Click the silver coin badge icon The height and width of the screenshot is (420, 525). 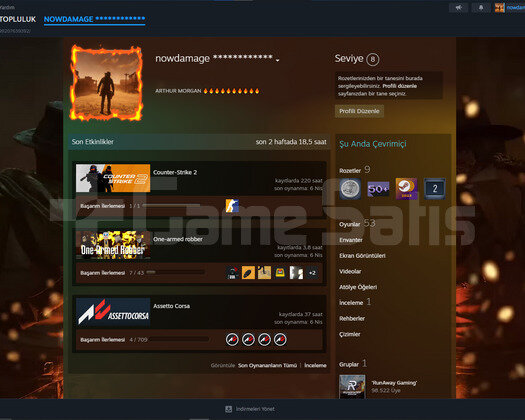(350, 189)
